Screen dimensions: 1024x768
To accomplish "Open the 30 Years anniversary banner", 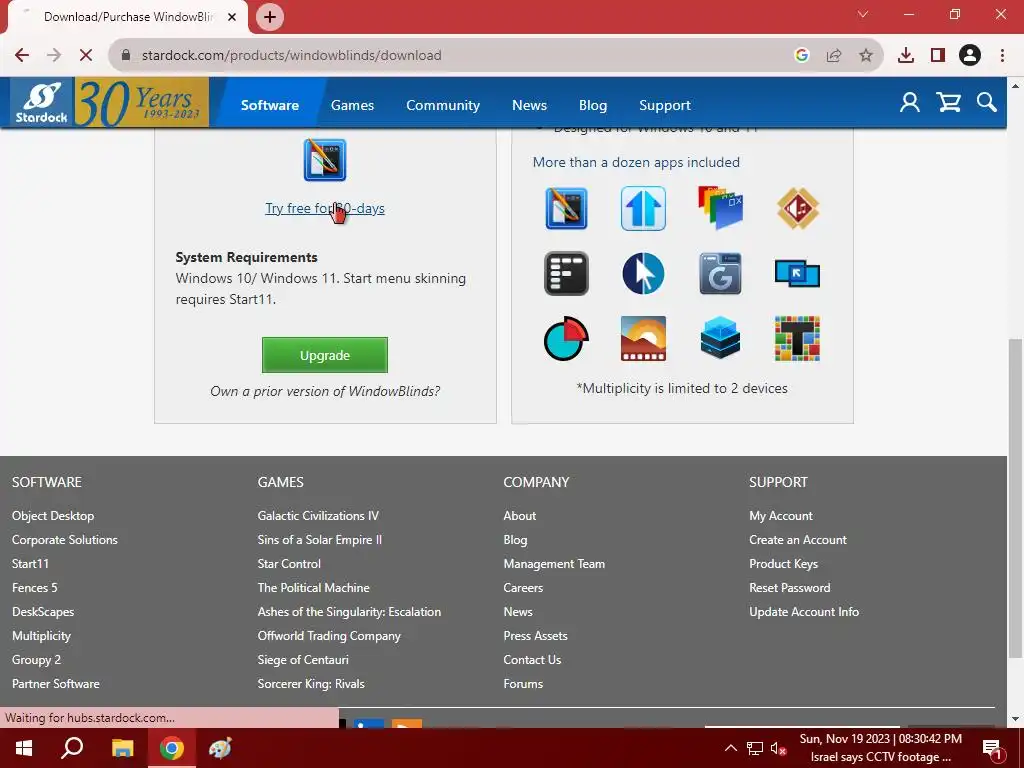I will point(142,103).
